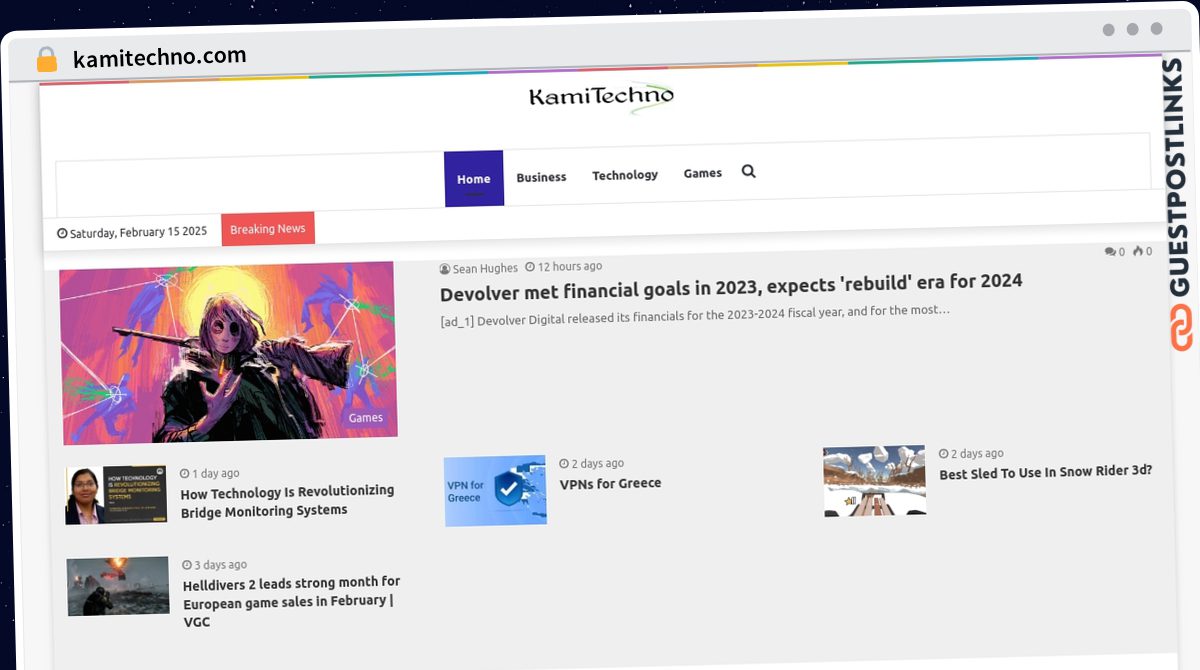
Task: Click the '12 hours ago' timestamp
Action: pyautogui.click(x=570, y=267)
